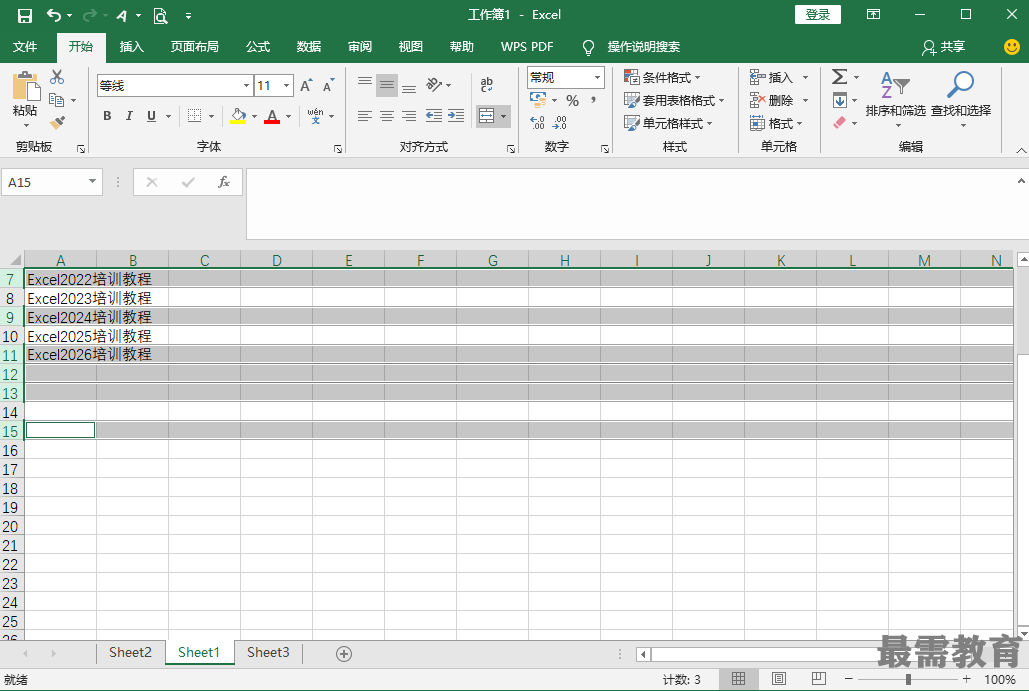The image size is (1029, 691).
Task: Apply yellow fill color to cell
Action: pos(238,116)
